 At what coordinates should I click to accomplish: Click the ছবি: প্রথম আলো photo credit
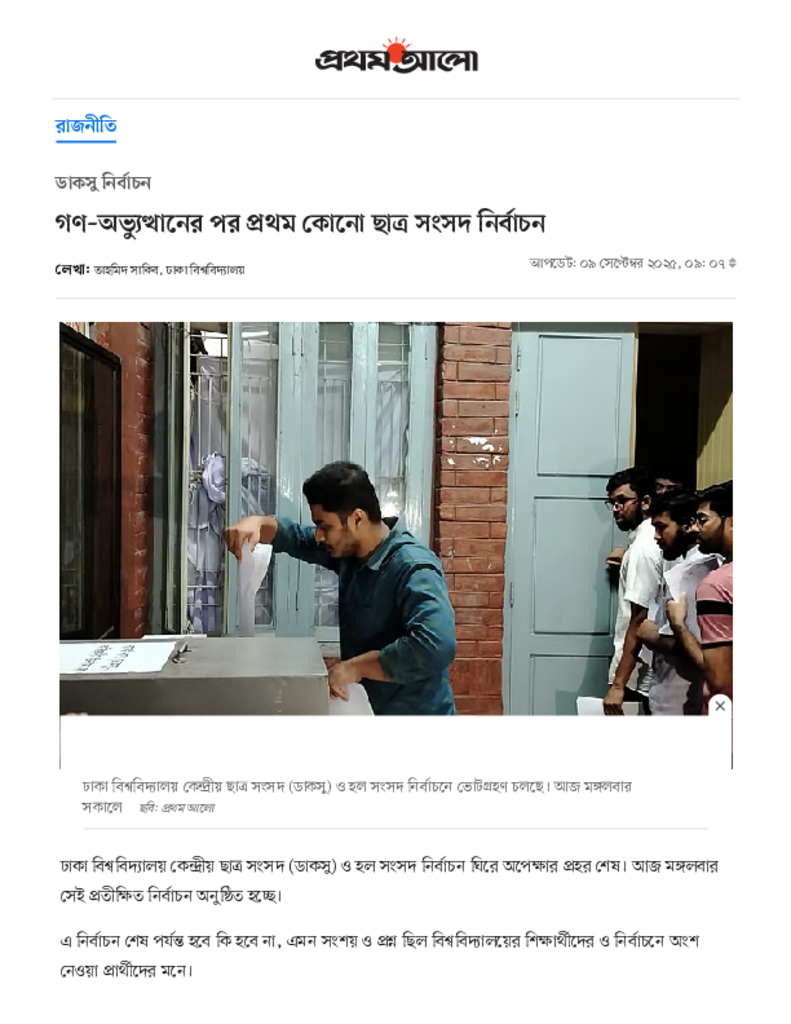click(177, 808)
